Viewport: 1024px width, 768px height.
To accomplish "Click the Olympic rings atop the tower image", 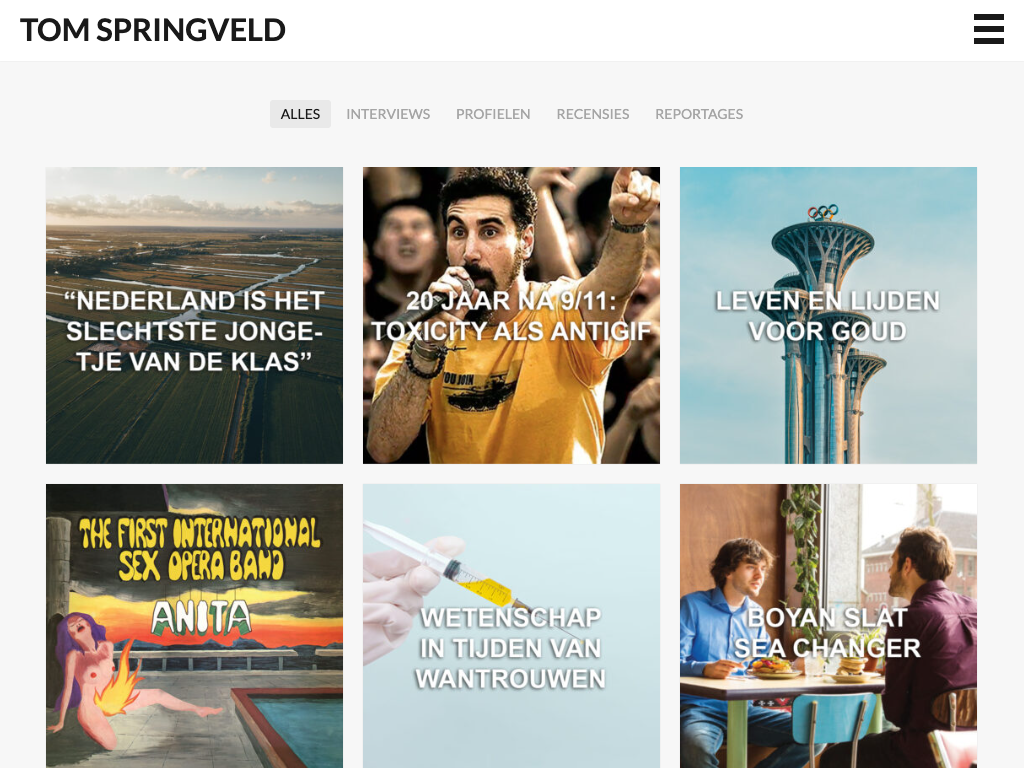I will click(x=822, y=212).
